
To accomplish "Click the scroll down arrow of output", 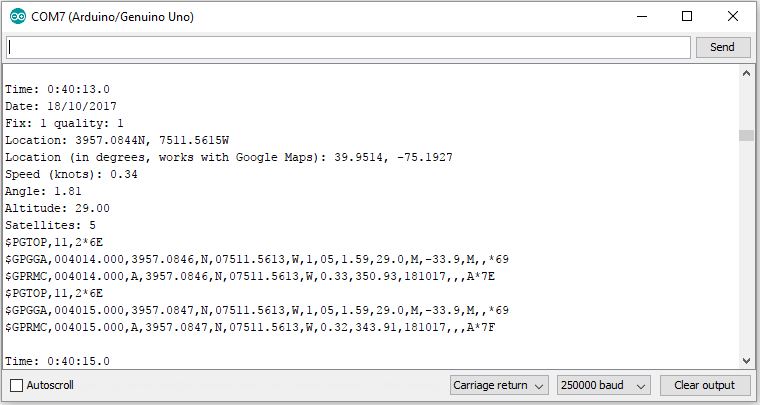I will pos(746,361).
